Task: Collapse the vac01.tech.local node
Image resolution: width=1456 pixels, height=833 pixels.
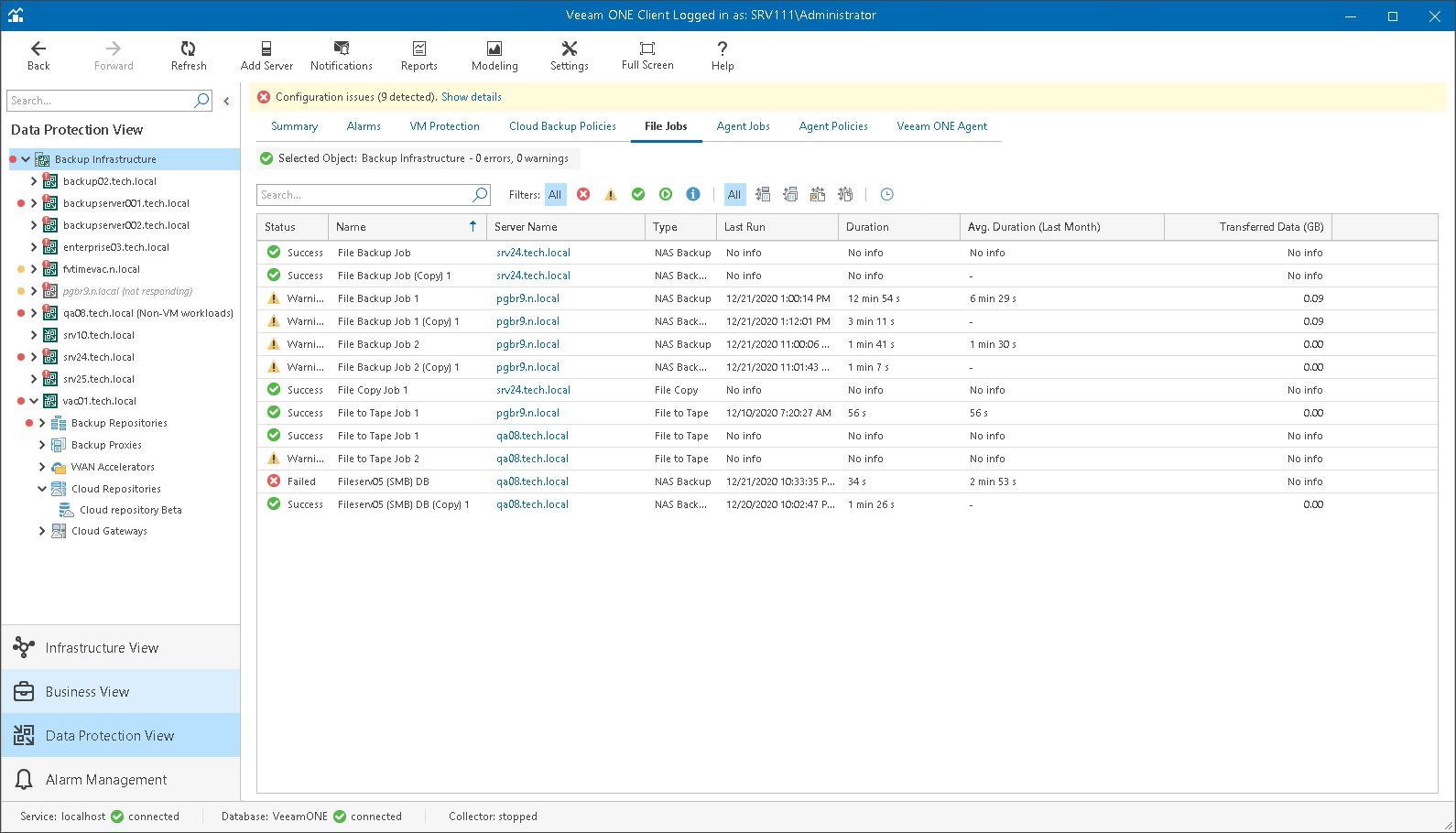Action: pos(34,401)
